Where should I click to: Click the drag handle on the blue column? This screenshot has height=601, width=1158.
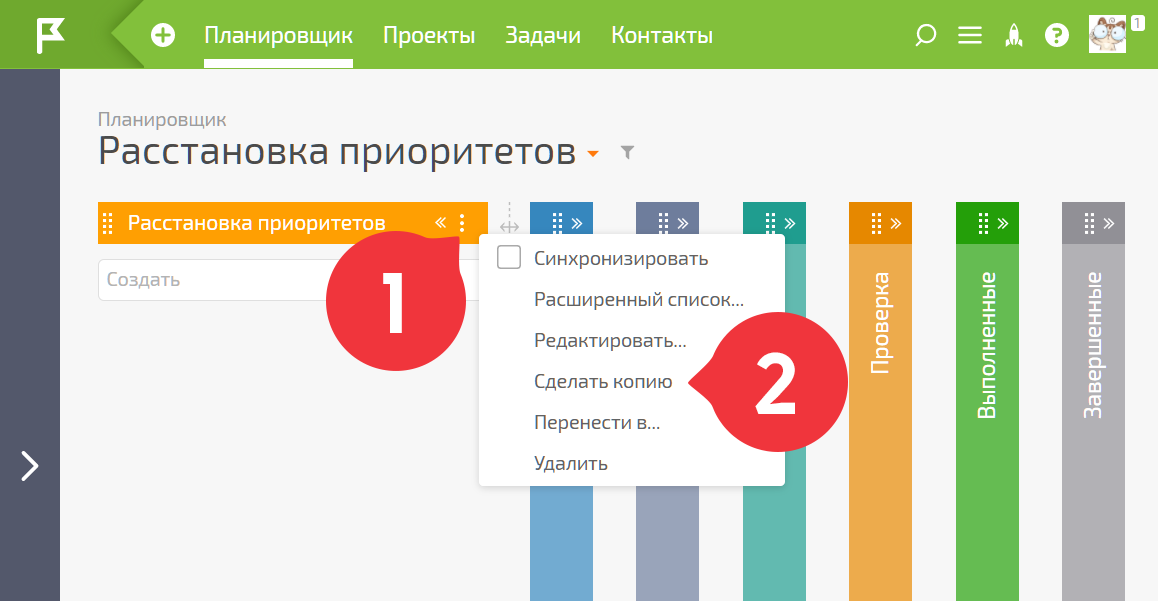coord(558,223)
